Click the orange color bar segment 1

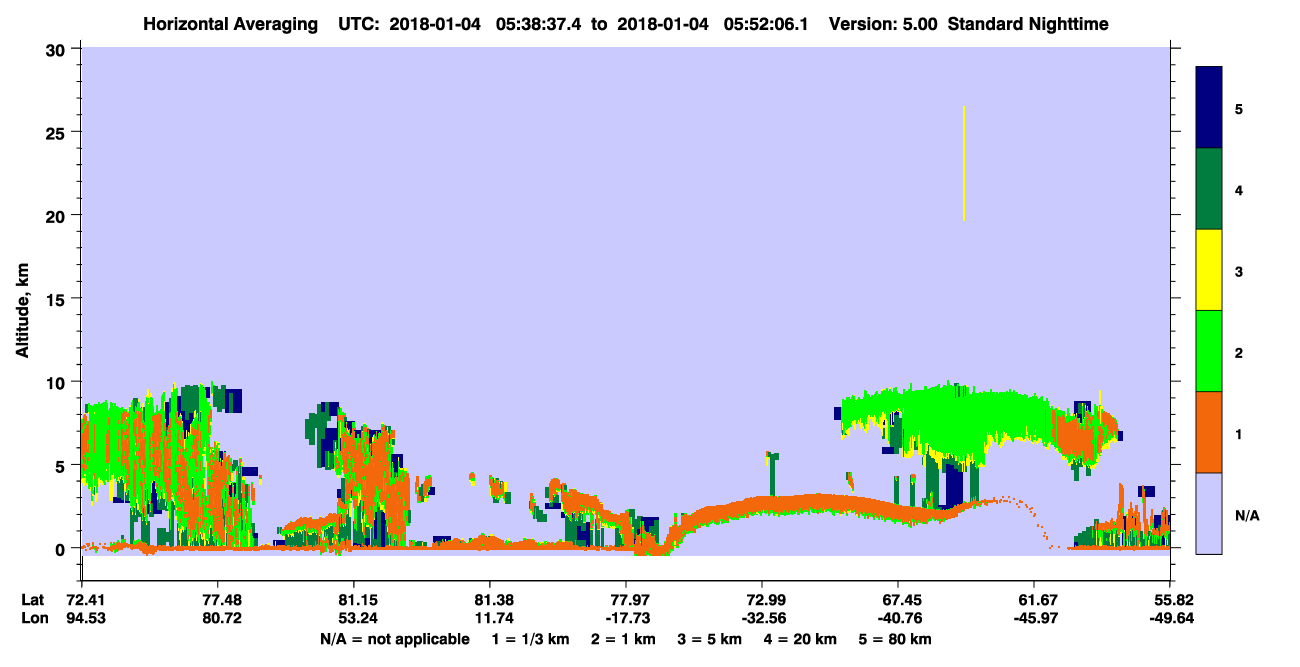click(1209, 432)
